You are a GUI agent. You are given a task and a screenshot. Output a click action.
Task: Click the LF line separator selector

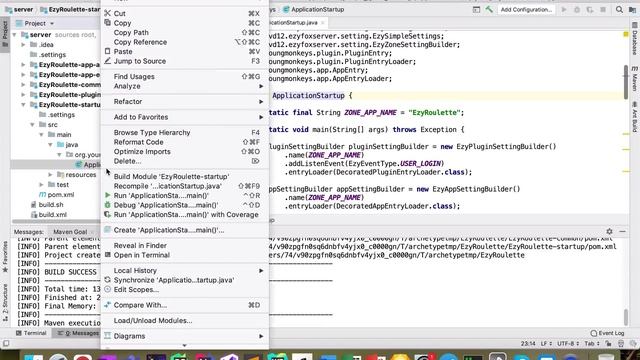[x=547, y=344]
